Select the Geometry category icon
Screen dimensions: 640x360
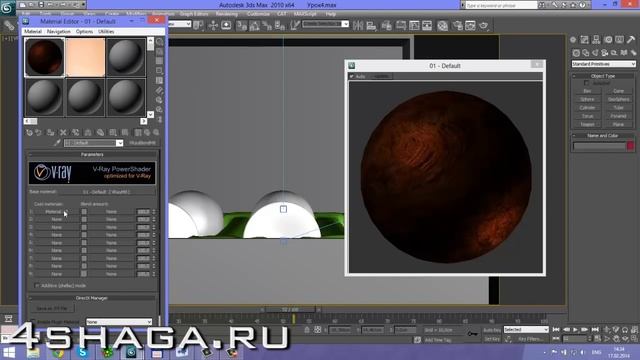click(576, 53)
